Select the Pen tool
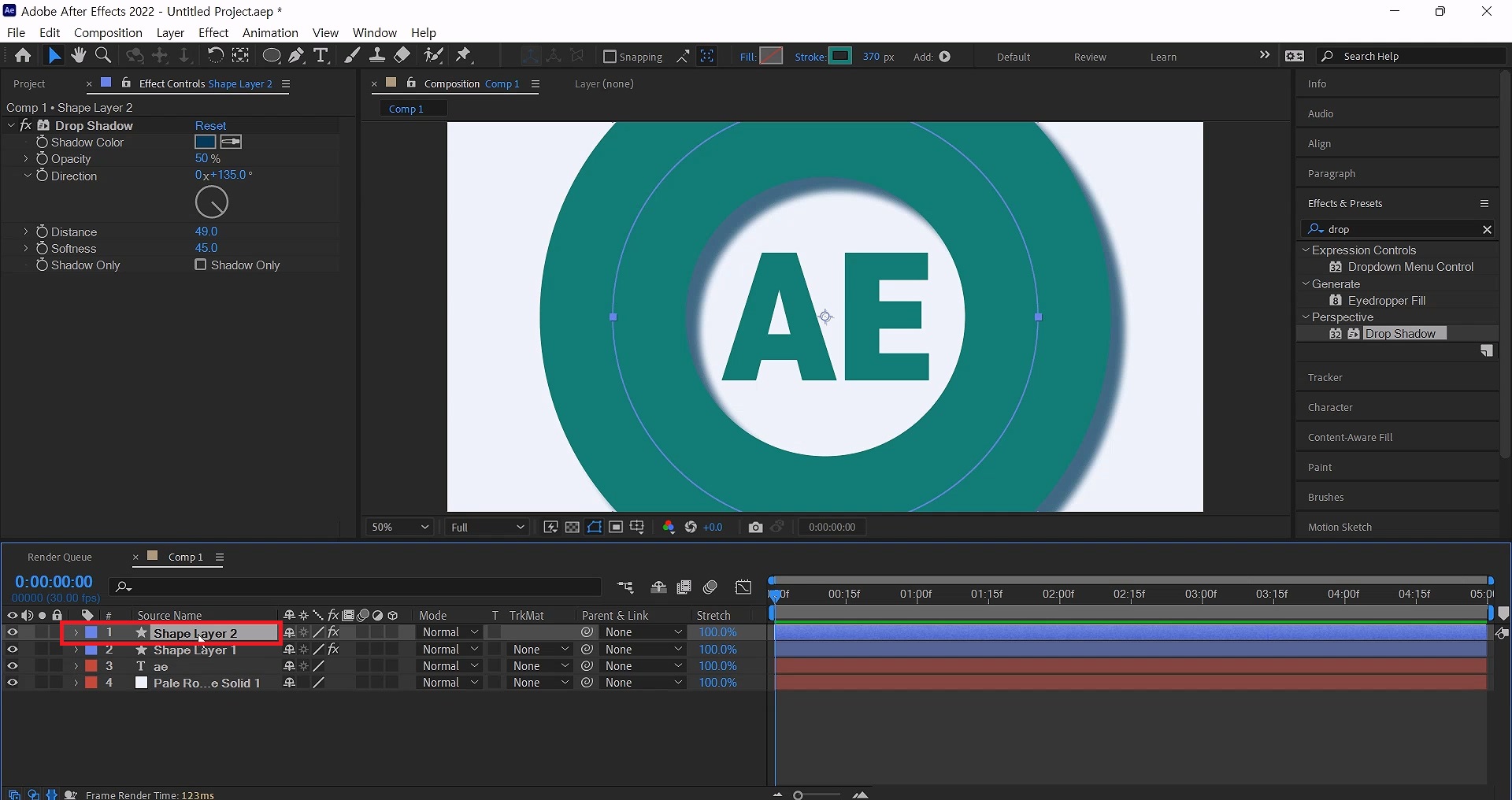 click(x=296, y=55)
